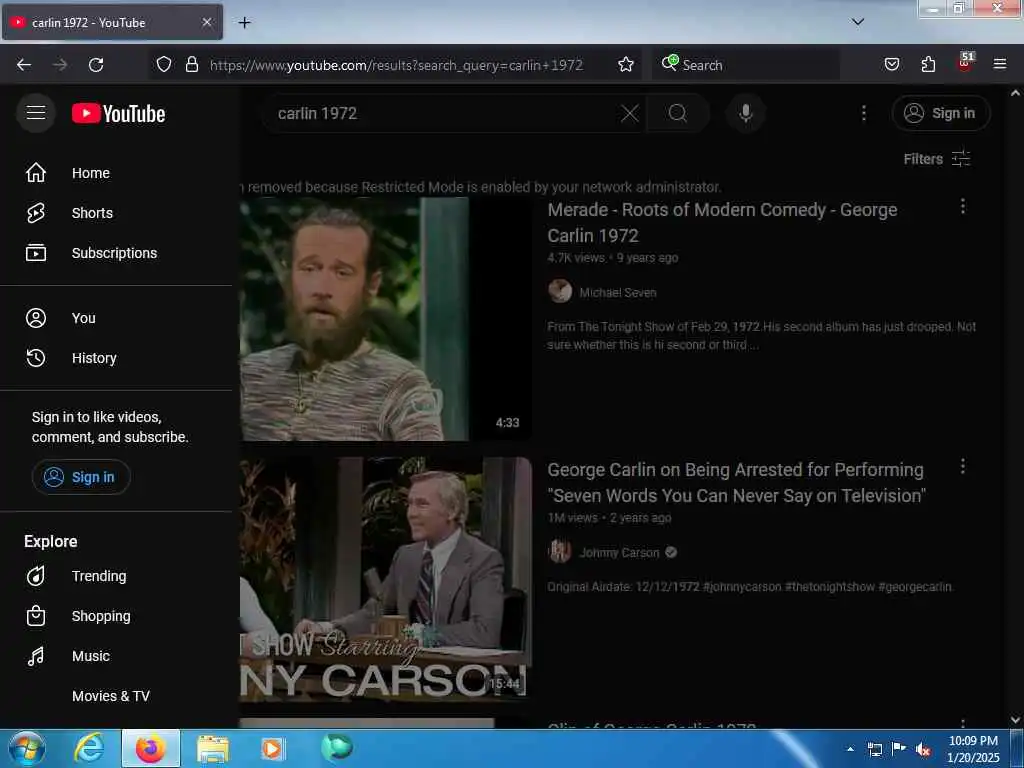Expand the list all tabs chevron
The height and width of the screenshot is (768, 1024).
coord(858,22)
